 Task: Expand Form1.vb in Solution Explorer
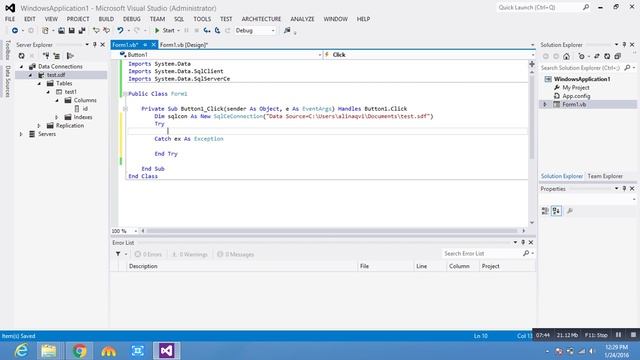pos(545,104)
